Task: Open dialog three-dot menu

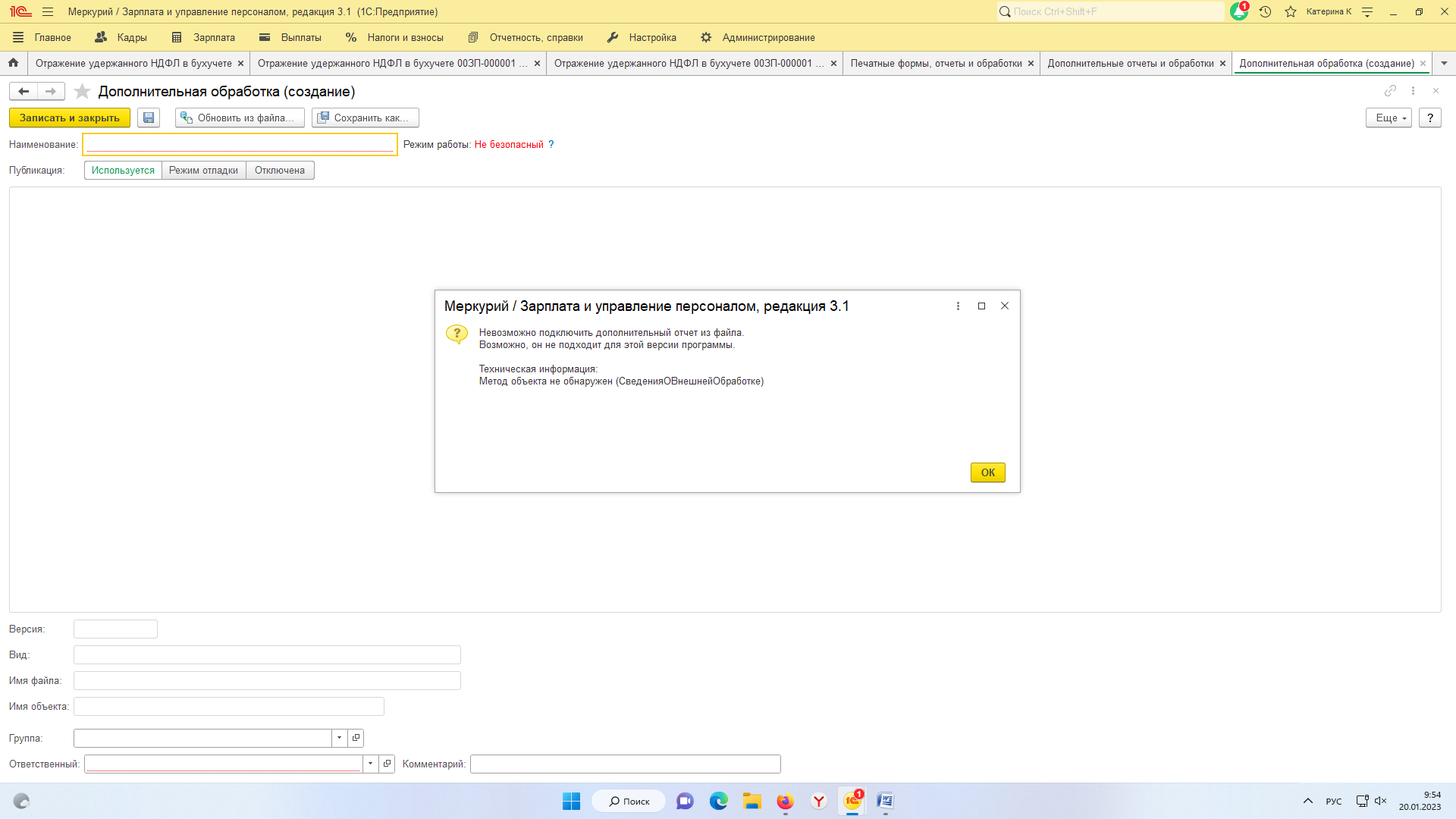Action: (958, 306)
